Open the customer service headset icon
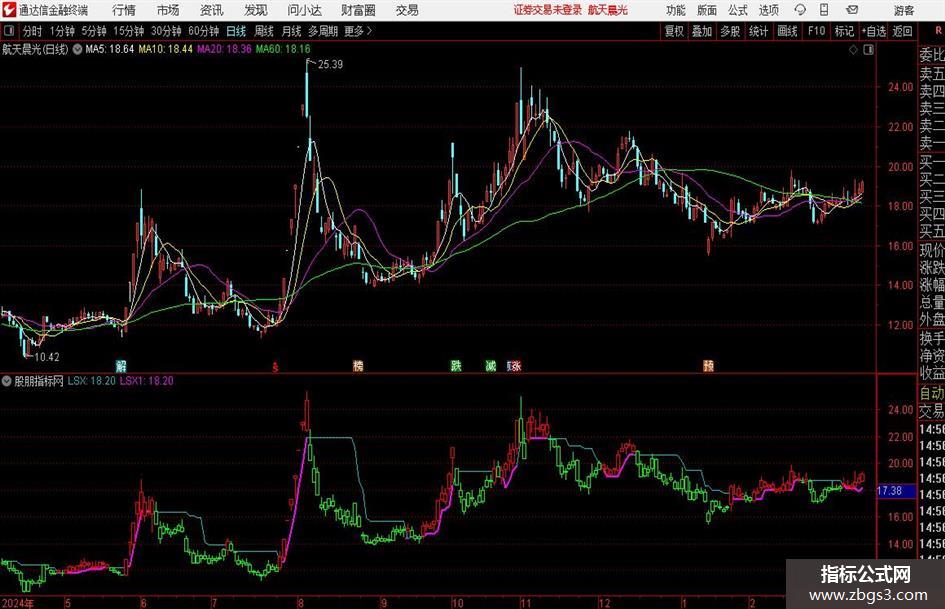Viewport: 945px width, 609px height. [800, 10]
